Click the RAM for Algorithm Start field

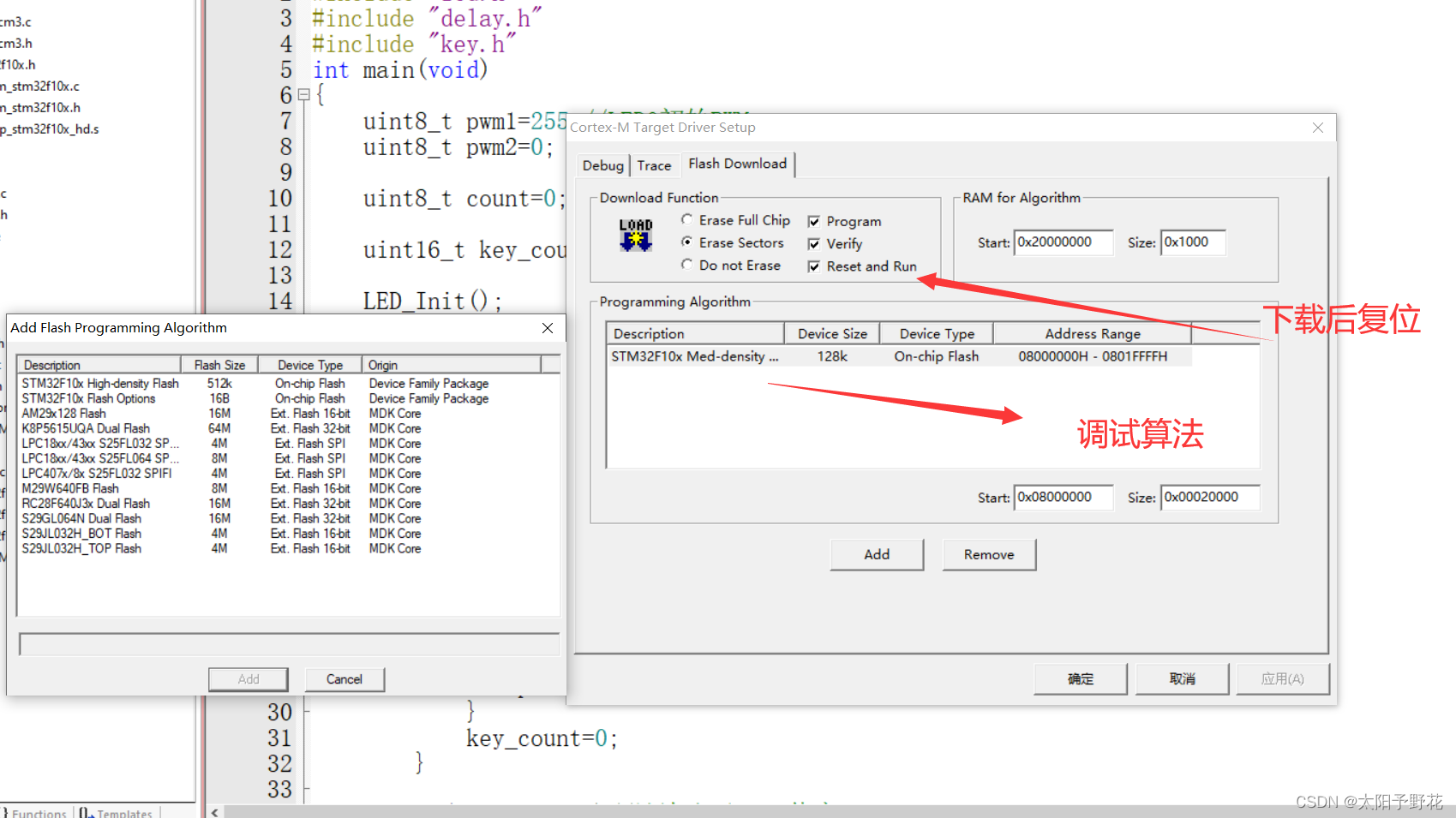tap(1064, 242)
